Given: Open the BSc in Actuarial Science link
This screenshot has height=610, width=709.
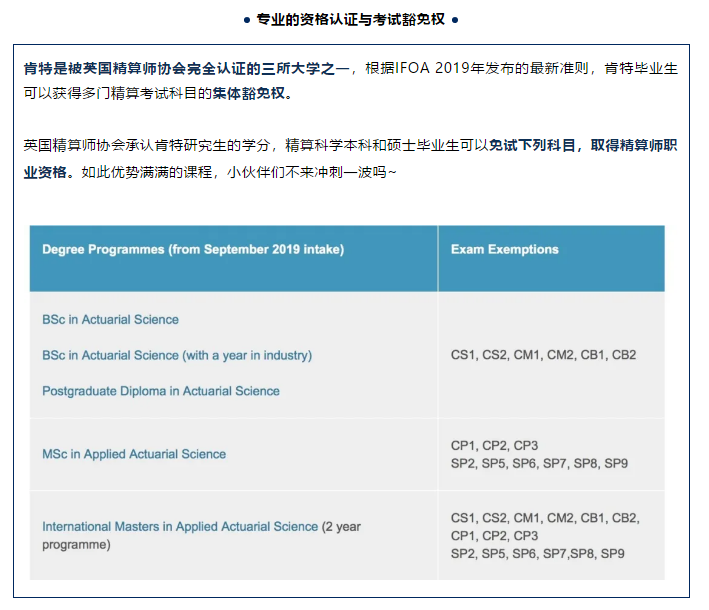Looking at the screenshot, I should 110,320.
